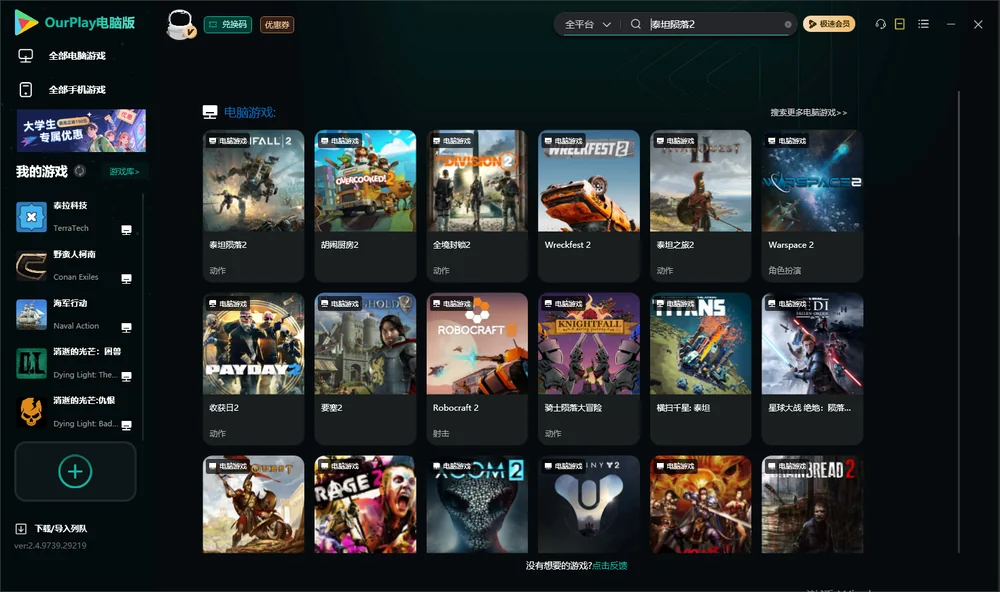Open the Robocraft 2 game card
The image size is (1000, 592).
pos(477,368)
